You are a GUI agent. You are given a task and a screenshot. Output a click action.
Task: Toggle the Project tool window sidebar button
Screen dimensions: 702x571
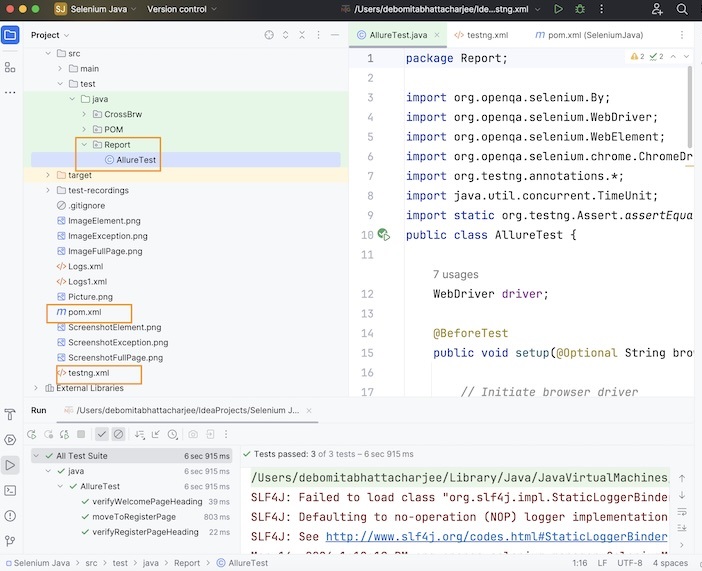[x=10, y=35]
